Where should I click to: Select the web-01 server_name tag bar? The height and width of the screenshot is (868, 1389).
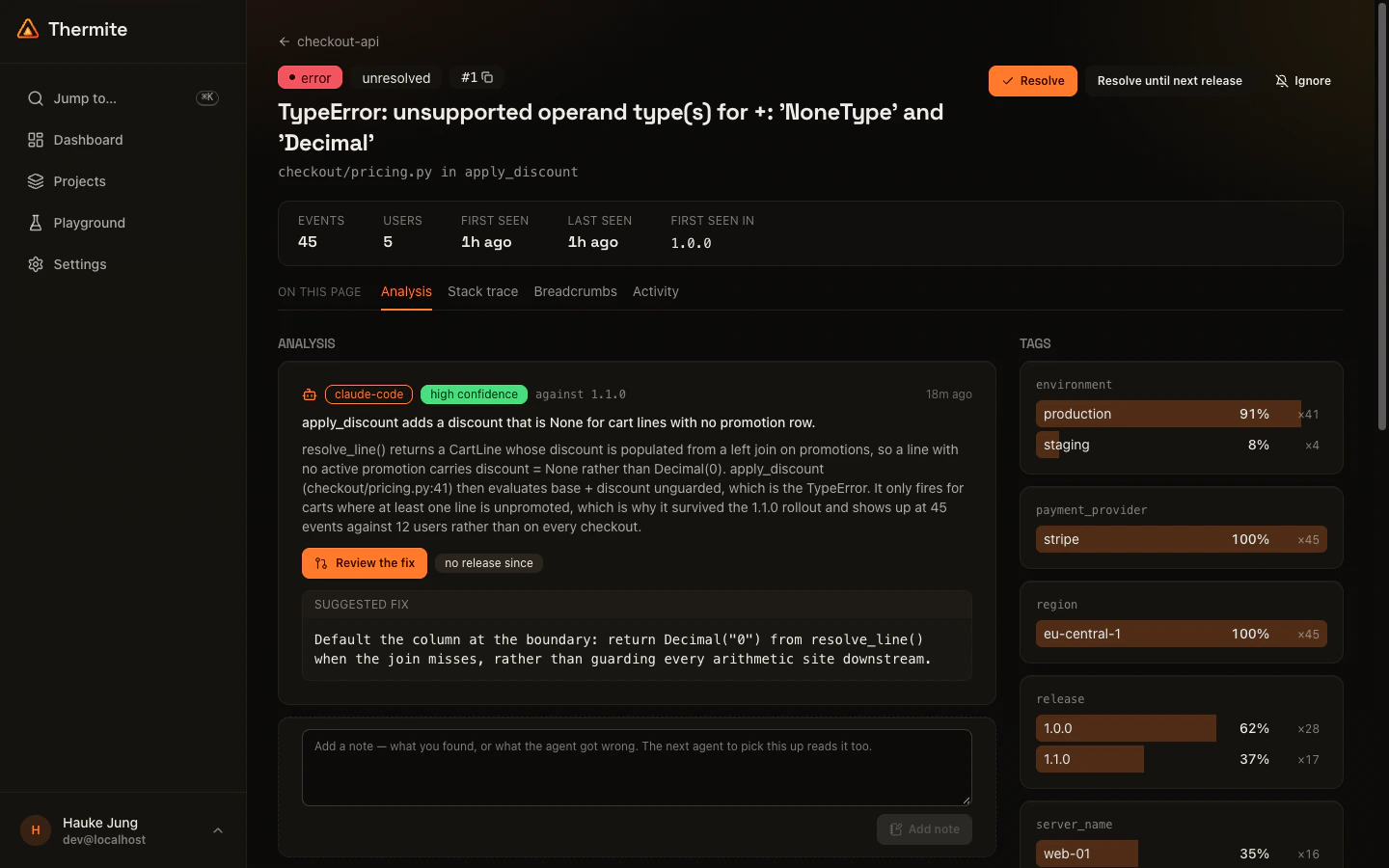[x=1182, y=854]
